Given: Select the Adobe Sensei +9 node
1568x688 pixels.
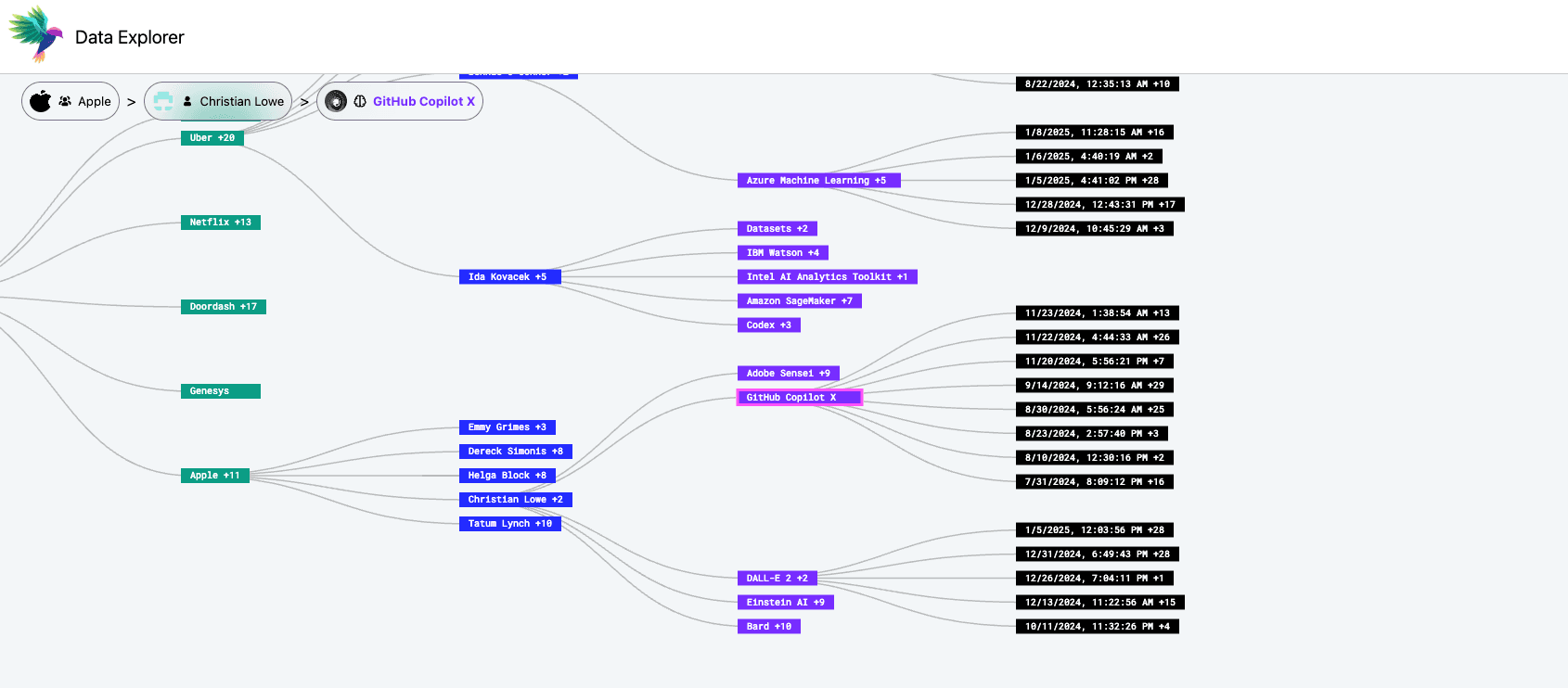Looking at the screenshot, I should click(789, 374).
